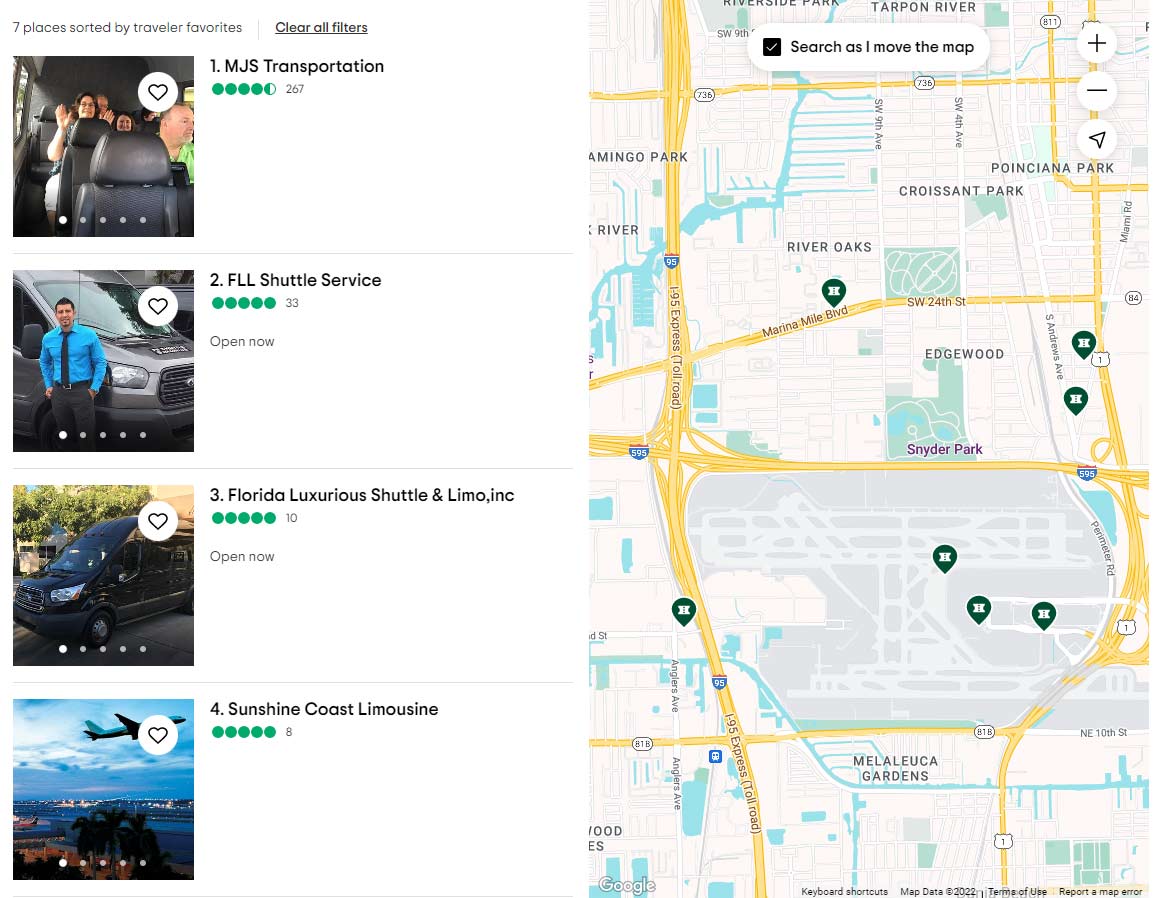Open Florida Luxurious Shuttle 10 reviews rating
Viewport: 1164px width, 898px height.
(x=255, y=518)
